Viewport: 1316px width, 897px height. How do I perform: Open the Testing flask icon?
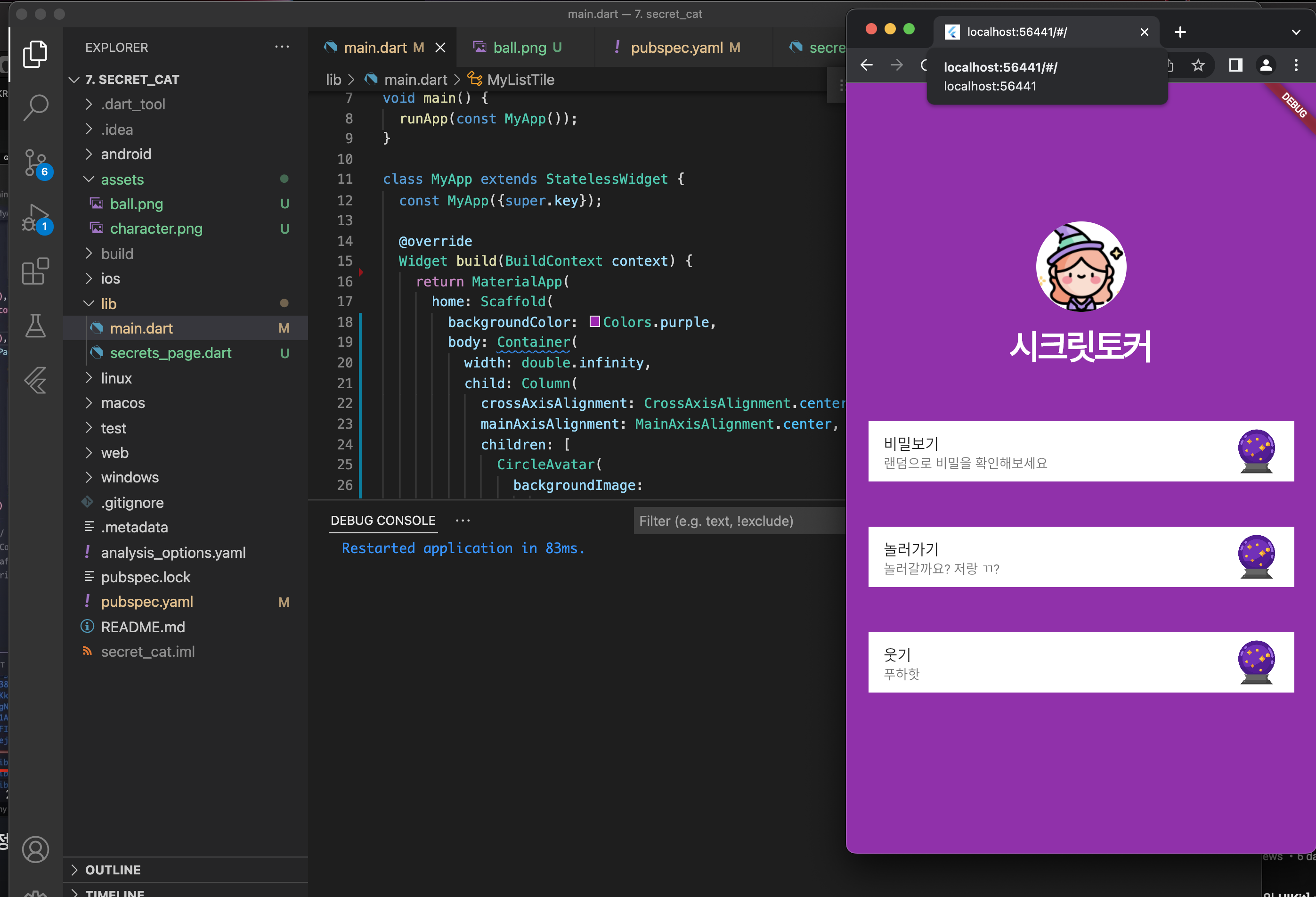tap(36, 326)
